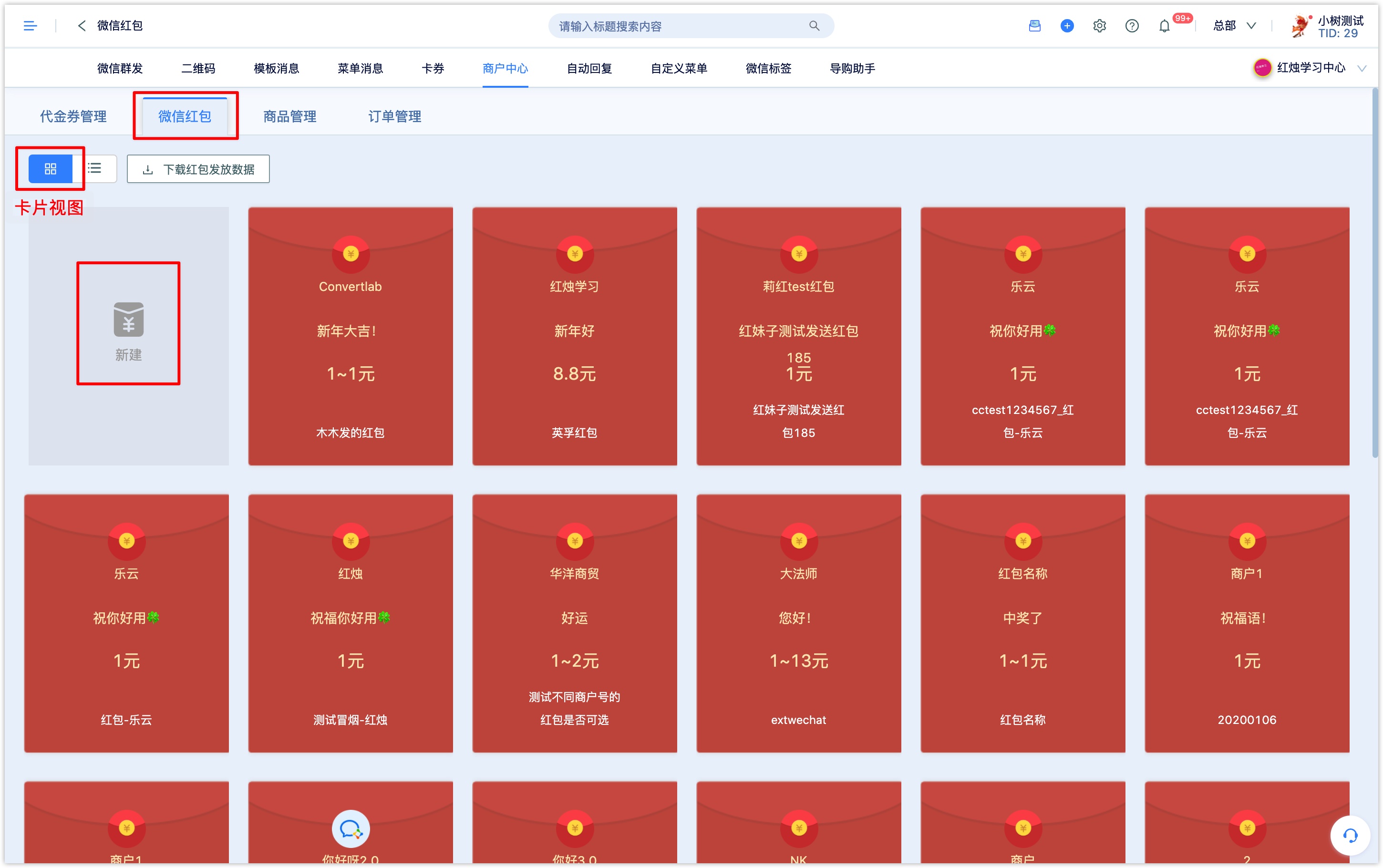Screen dimensions: 1383x868
Task: Expand the 总部 department dropdown
Action: [x=1235, y=26]
